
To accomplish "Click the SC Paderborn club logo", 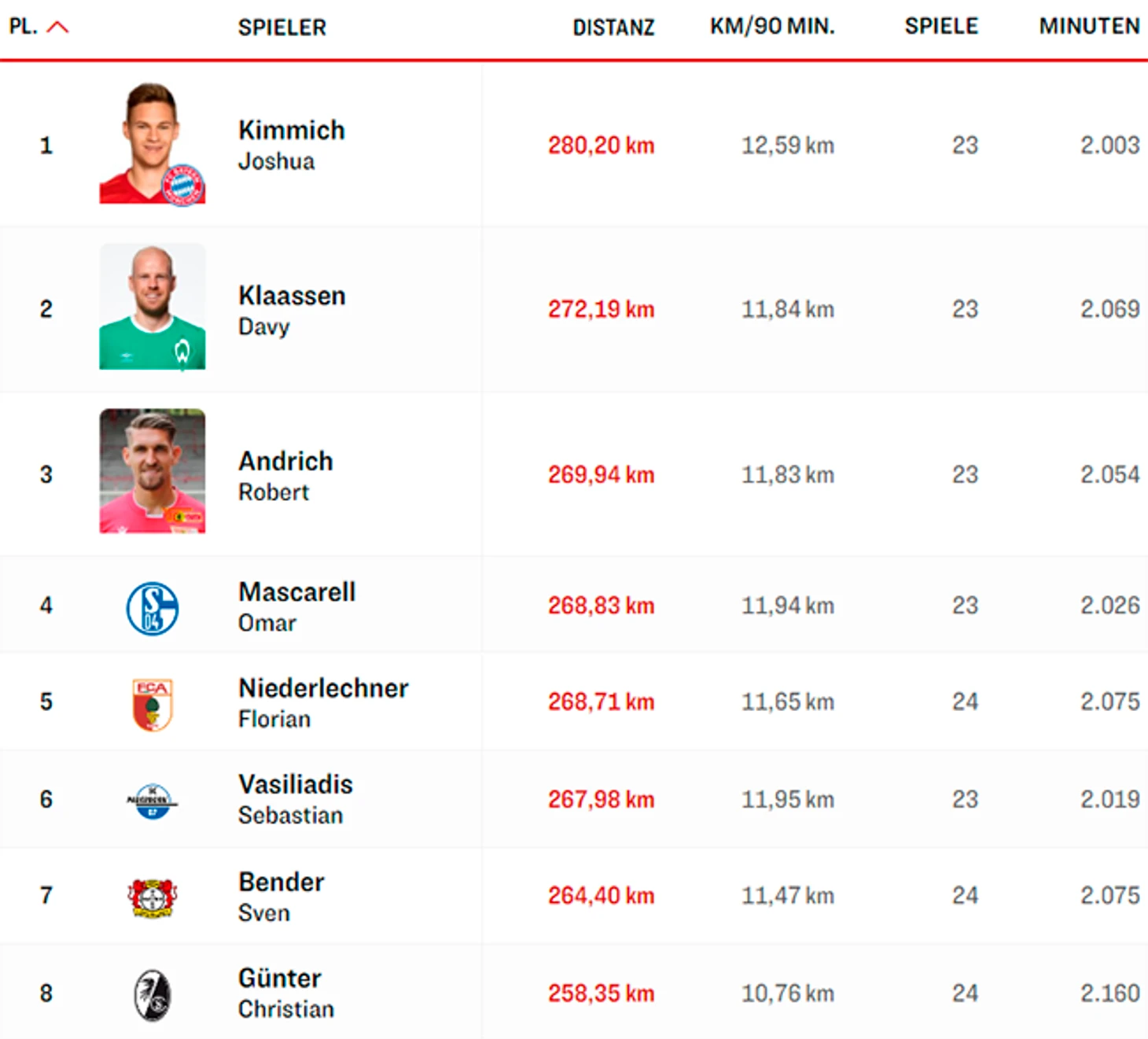I will coord(153,801).
